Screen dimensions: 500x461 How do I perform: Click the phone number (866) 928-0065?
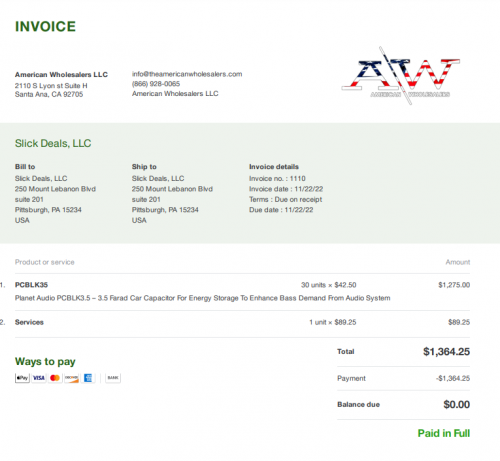coord(156,84)
